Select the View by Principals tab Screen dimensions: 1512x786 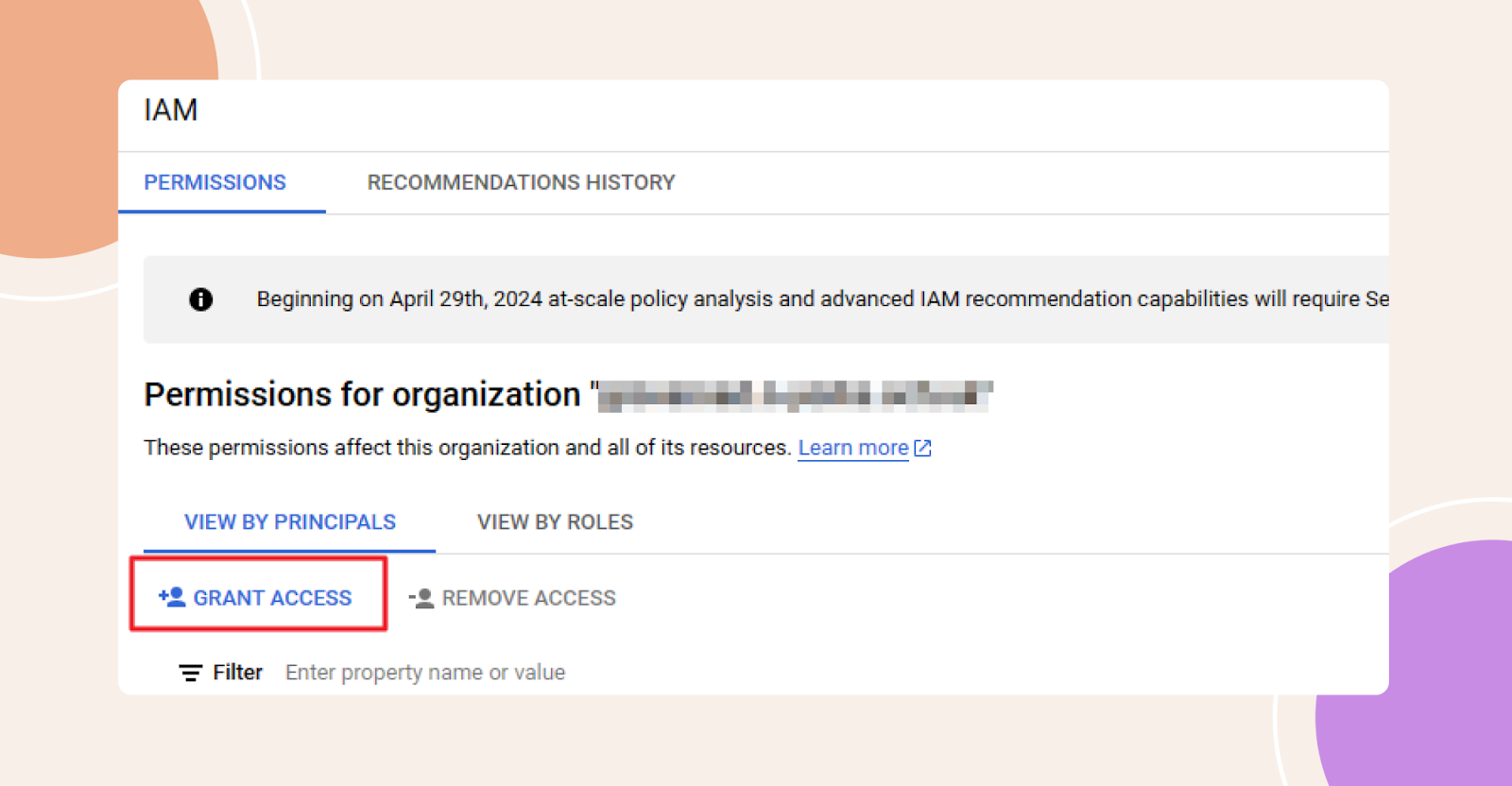pyautogui.click(x=290, y=522)
